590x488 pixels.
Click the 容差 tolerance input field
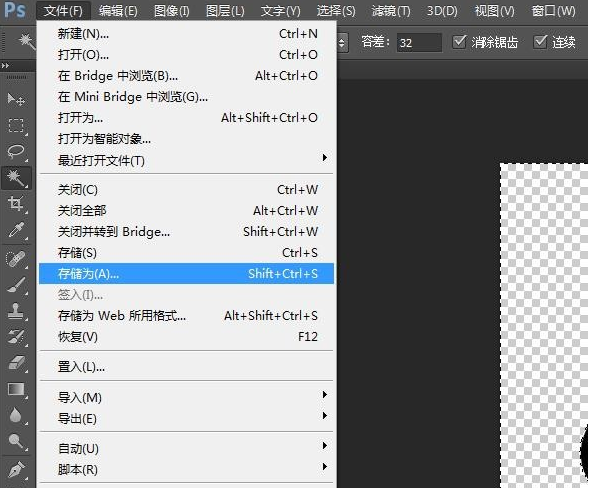pos(419,43)
